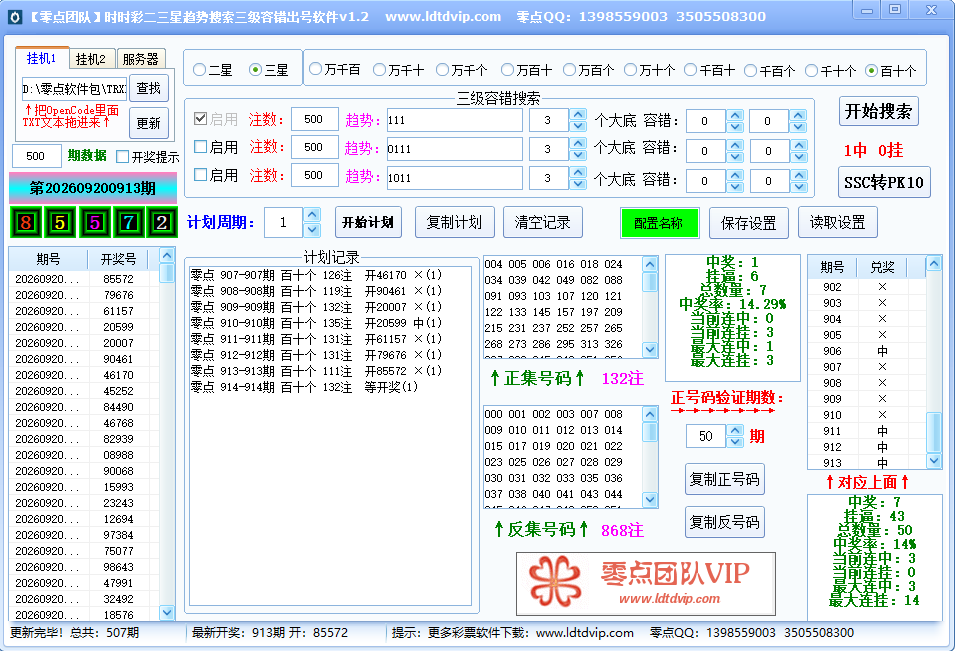Screen dimensions: 955x651
Task: Click the trend input containing 111
Action: point(454,120)
